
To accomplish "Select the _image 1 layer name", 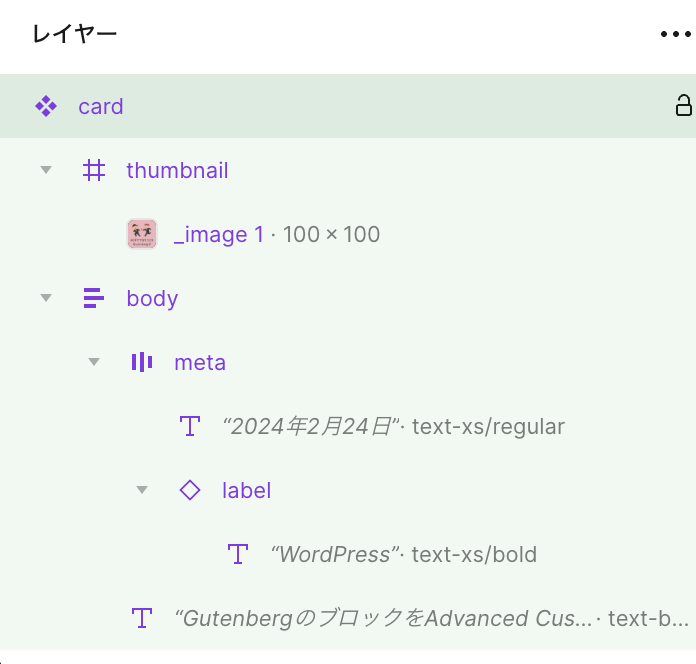I will 219,234.
